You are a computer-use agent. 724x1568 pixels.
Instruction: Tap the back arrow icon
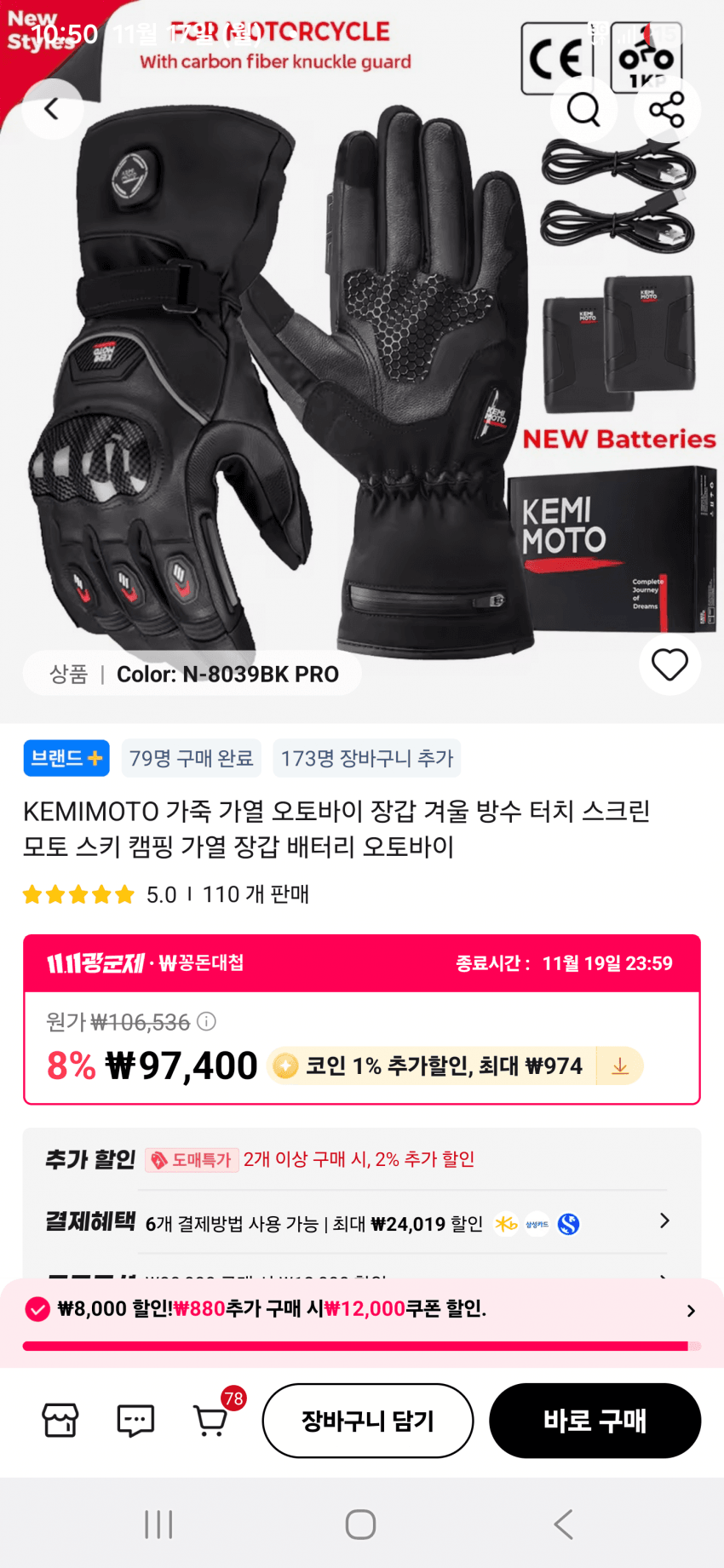coord(52,109)
